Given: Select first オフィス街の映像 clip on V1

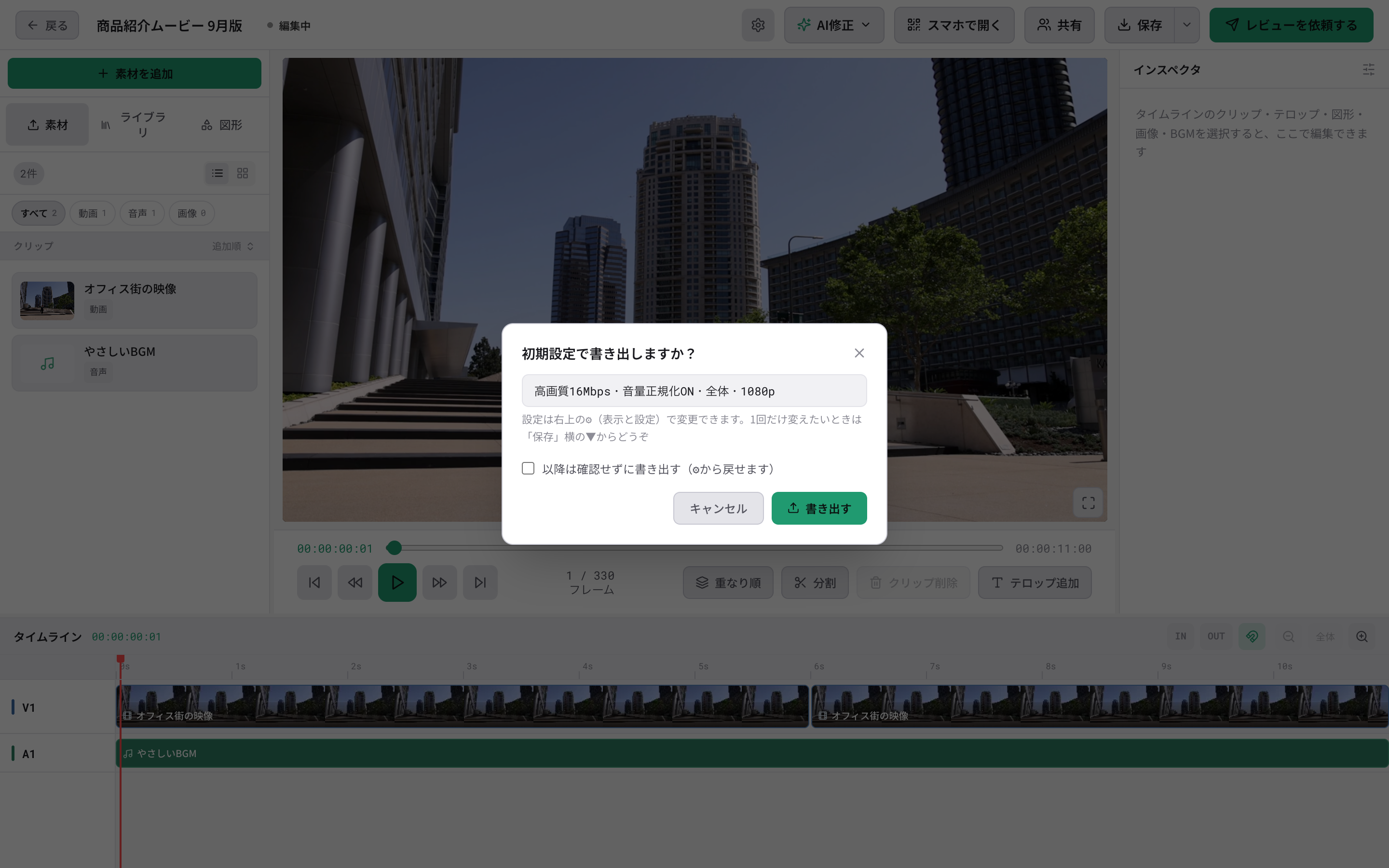Looking at the screenshot, I should [x=463, y=706].
